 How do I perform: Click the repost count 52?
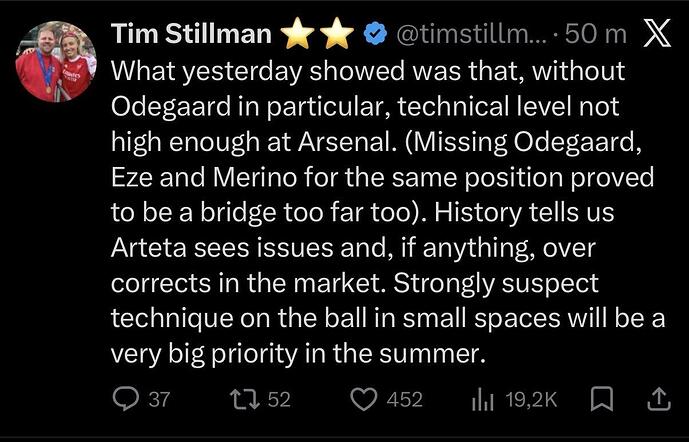pyautogui.click(x=279, y=400)
